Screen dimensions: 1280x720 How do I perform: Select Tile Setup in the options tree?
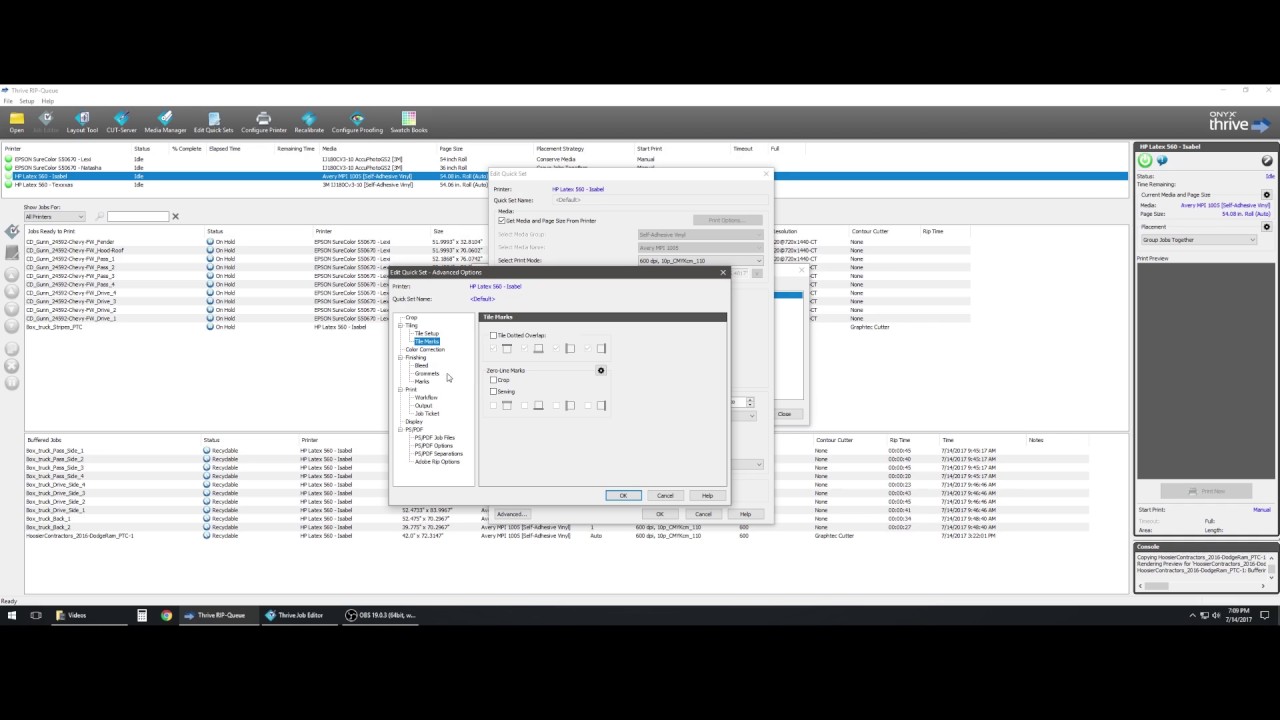pos(427,334)
